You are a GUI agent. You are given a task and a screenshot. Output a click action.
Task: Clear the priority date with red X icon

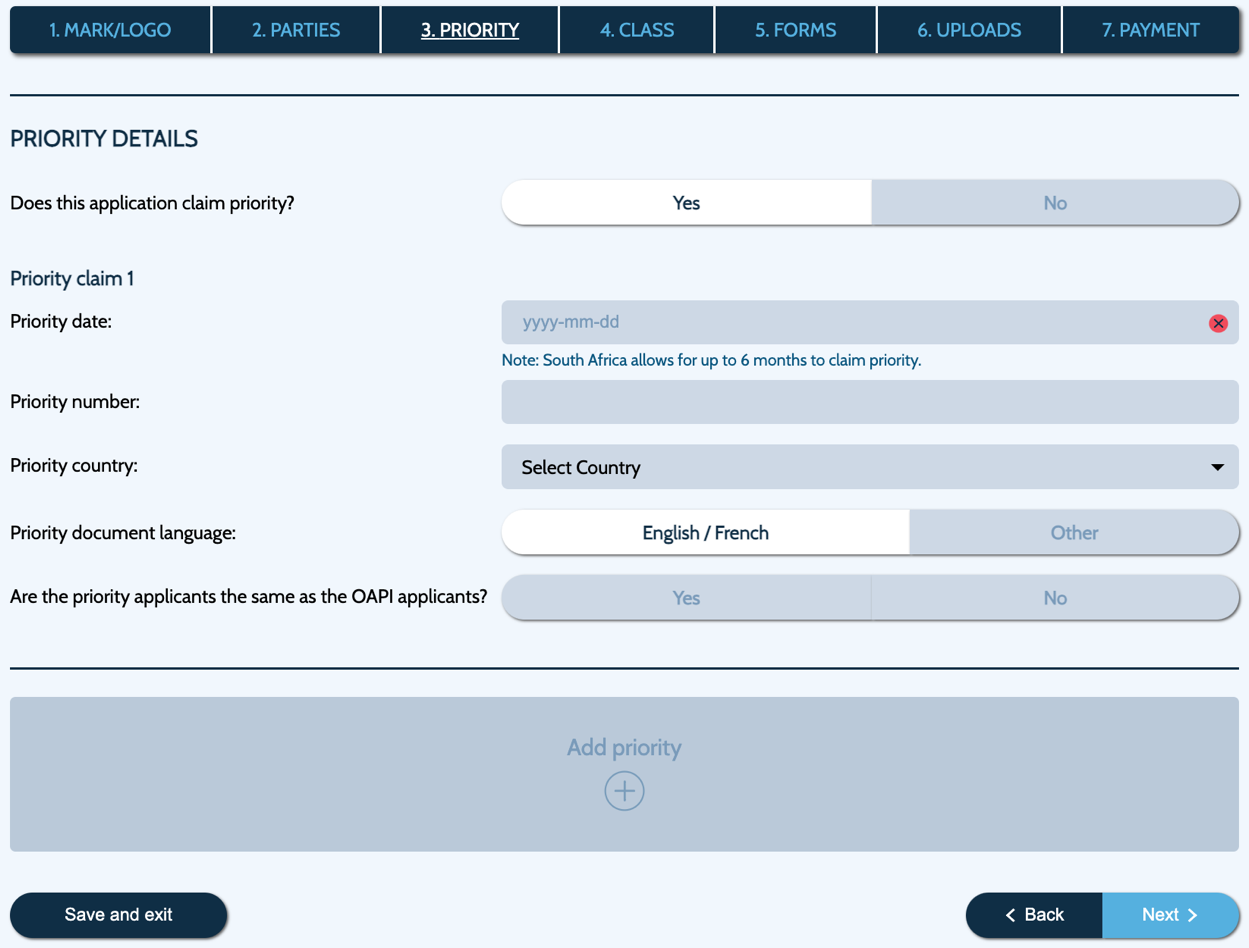coord(1217,323)
